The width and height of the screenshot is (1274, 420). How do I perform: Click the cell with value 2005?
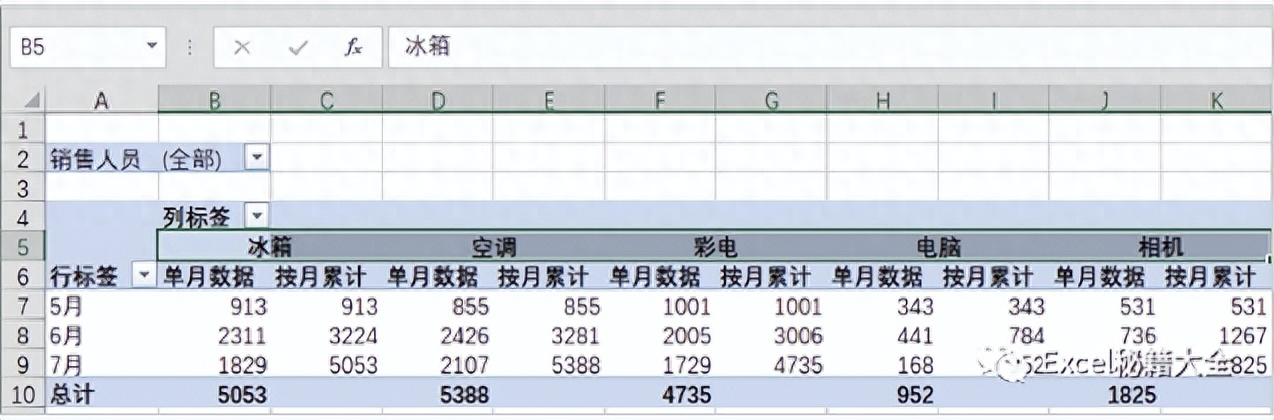click(659, 336)
